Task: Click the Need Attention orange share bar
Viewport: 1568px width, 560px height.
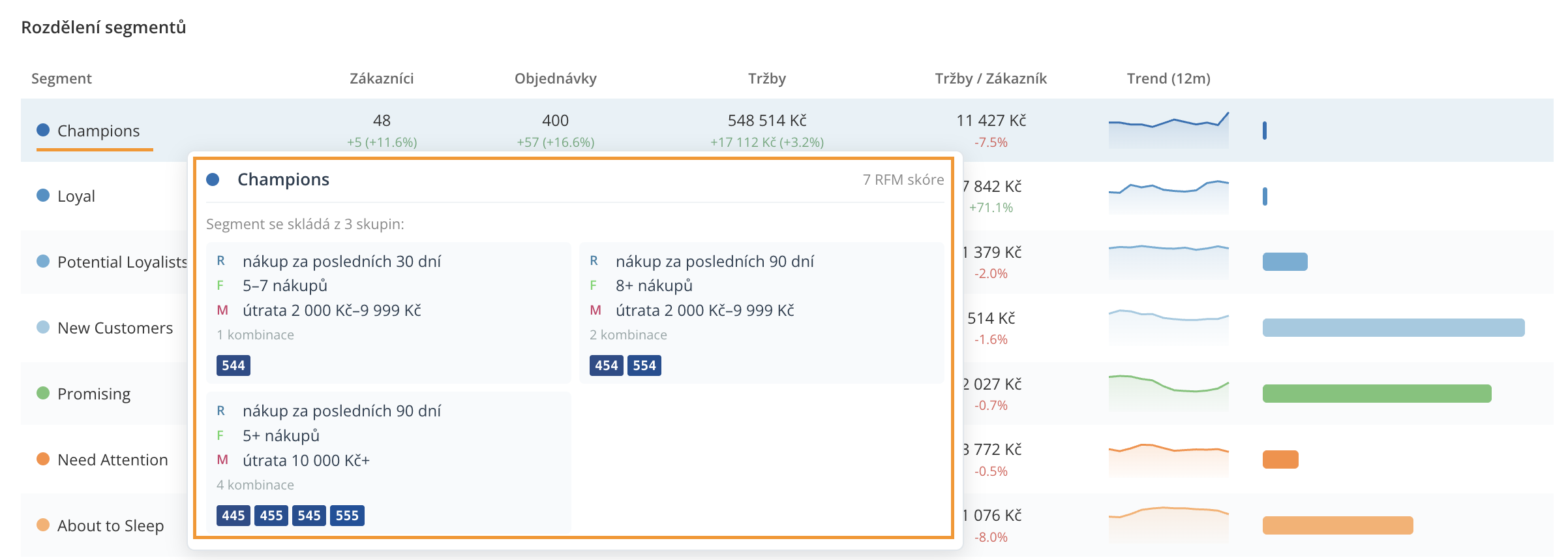Action: pos(1280,459)
